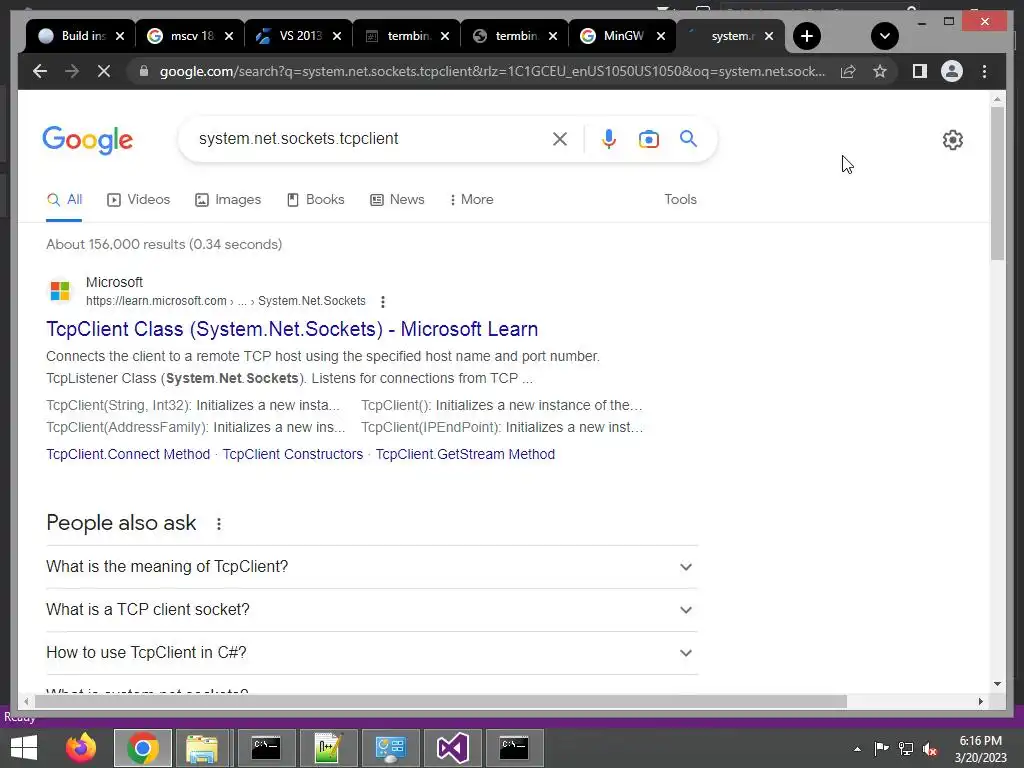Open the Chrome profile avatar

click(x=952, y=71)
